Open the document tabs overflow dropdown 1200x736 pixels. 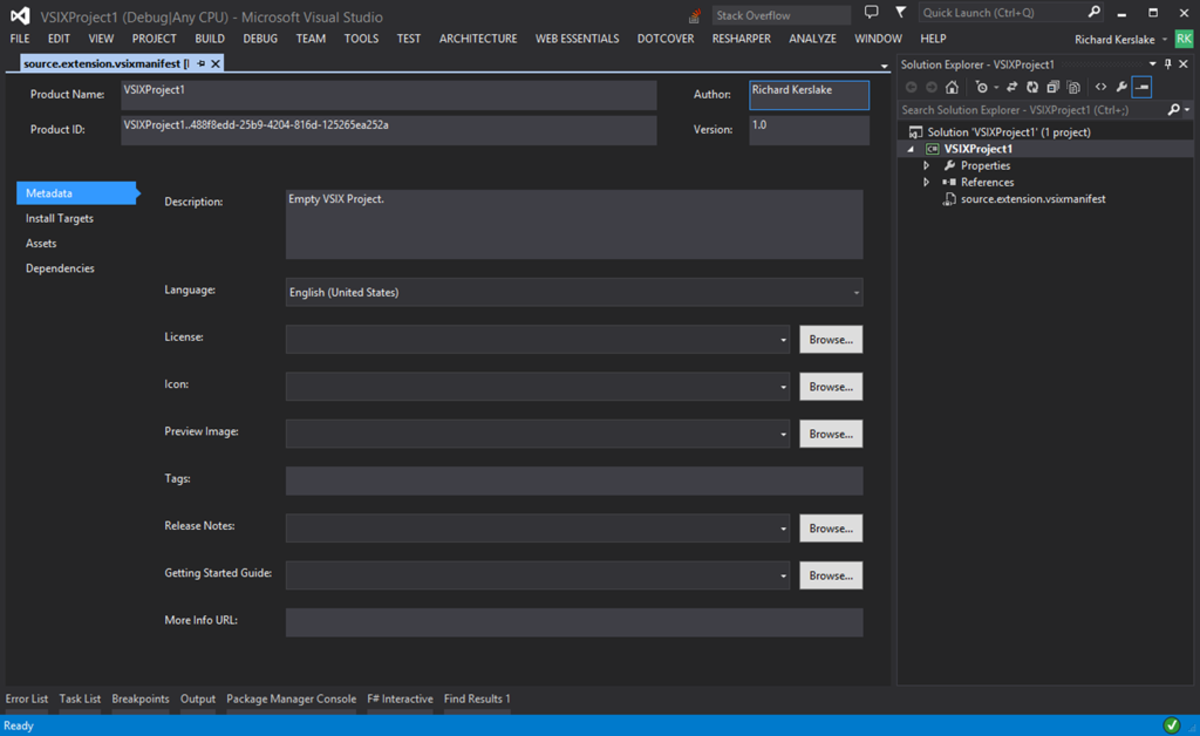point(884,66)
